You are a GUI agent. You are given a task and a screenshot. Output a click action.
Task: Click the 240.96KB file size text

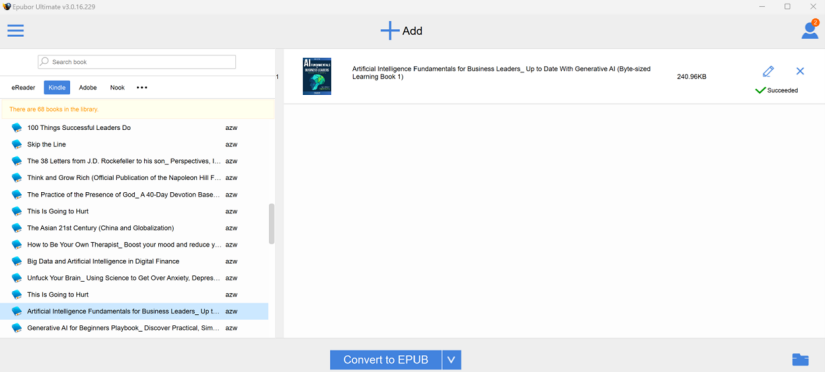click(691, 77)
